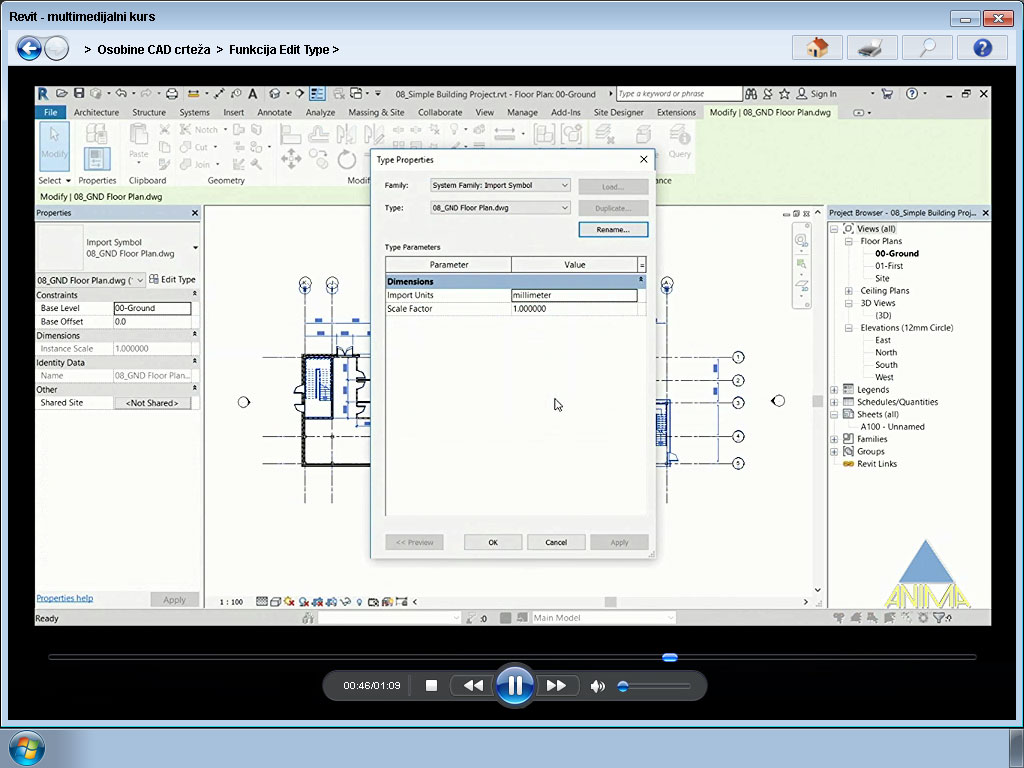Click Cancel in the Type Properties dialog
Image resolution: width=1024 pixels, height=768 pixels.
[556, 541]
